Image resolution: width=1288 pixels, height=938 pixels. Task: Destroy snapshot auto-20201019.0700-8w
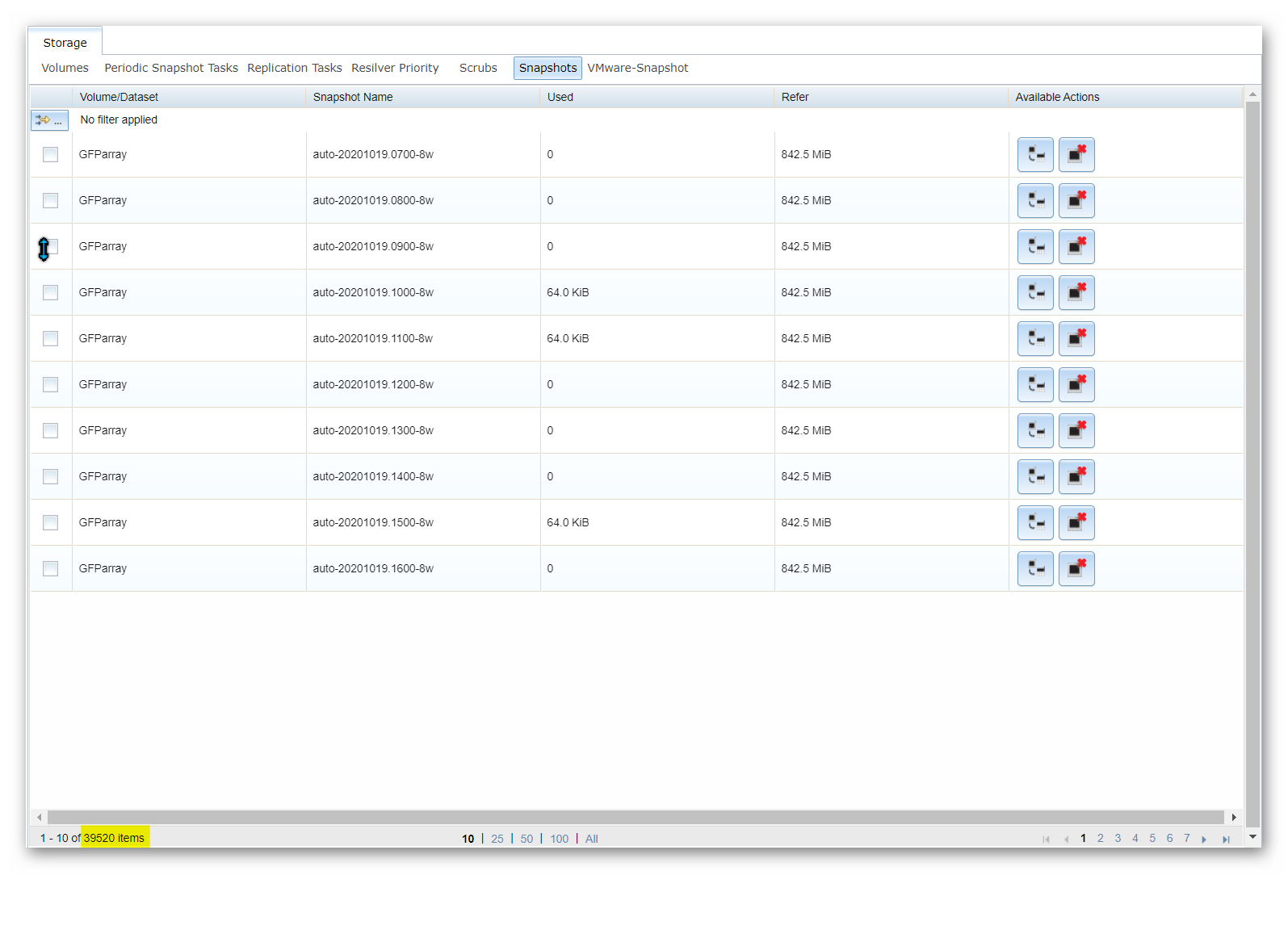pyautogui.click(x=1076, y=155)
